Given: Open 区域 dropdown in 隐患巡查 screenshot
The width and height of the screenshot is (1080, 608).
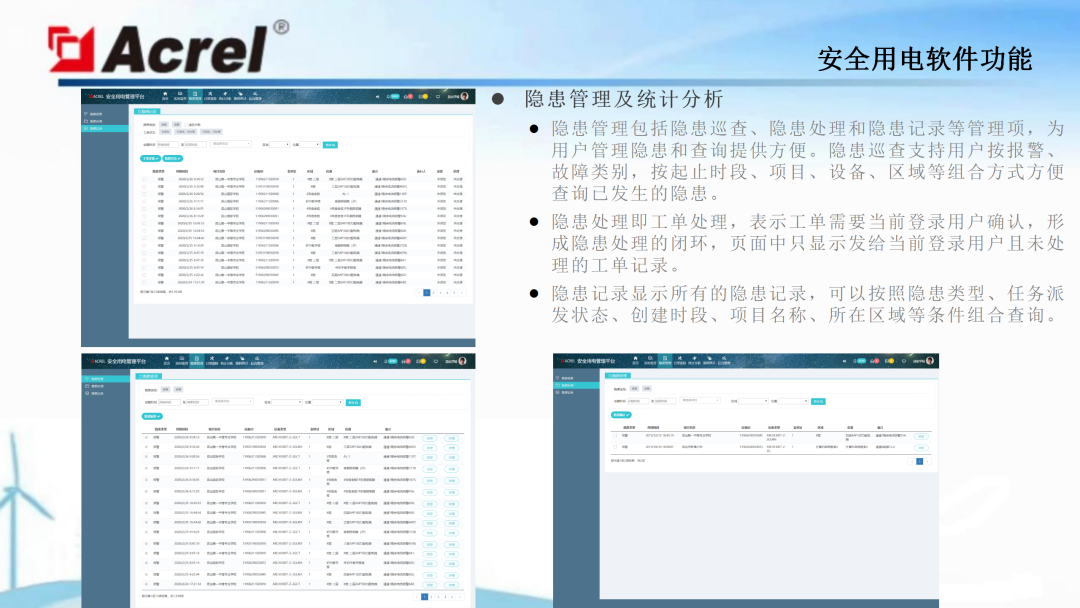Looking at the screenshot, I should point(287,402).
